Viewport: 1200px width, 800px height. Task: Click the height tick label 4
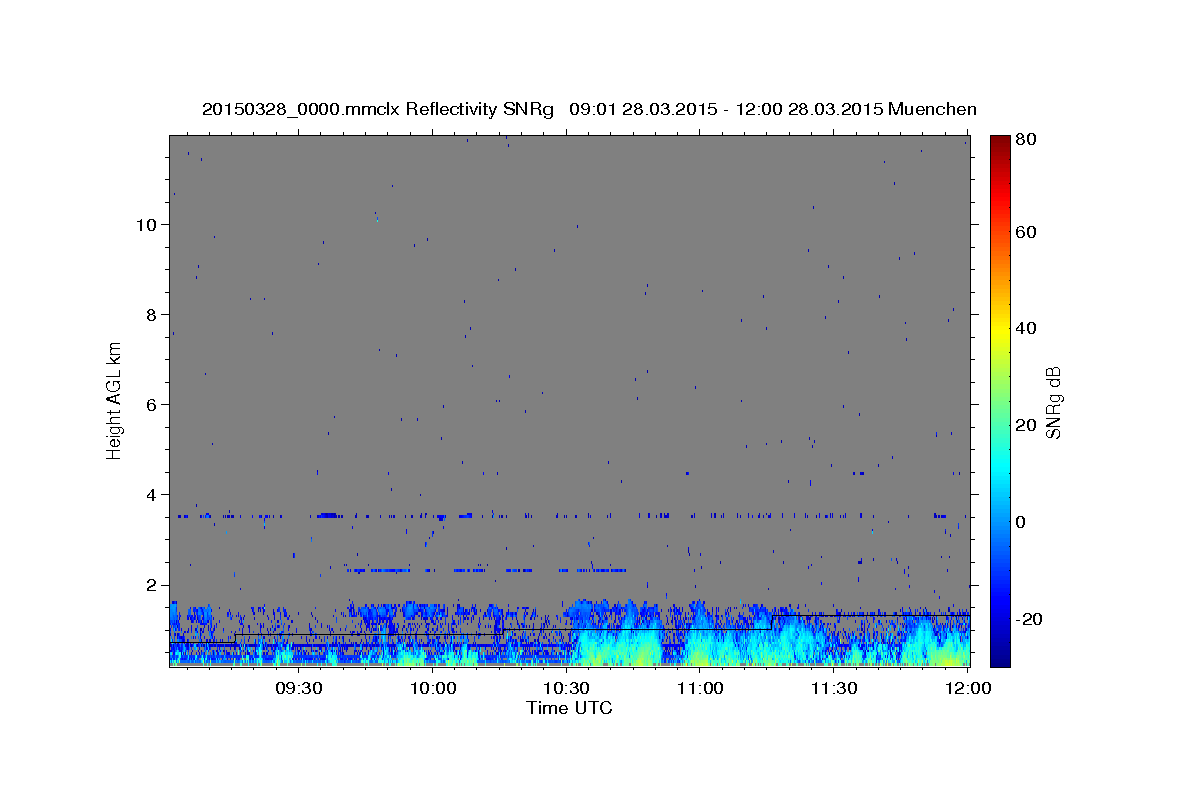point(152,494)
